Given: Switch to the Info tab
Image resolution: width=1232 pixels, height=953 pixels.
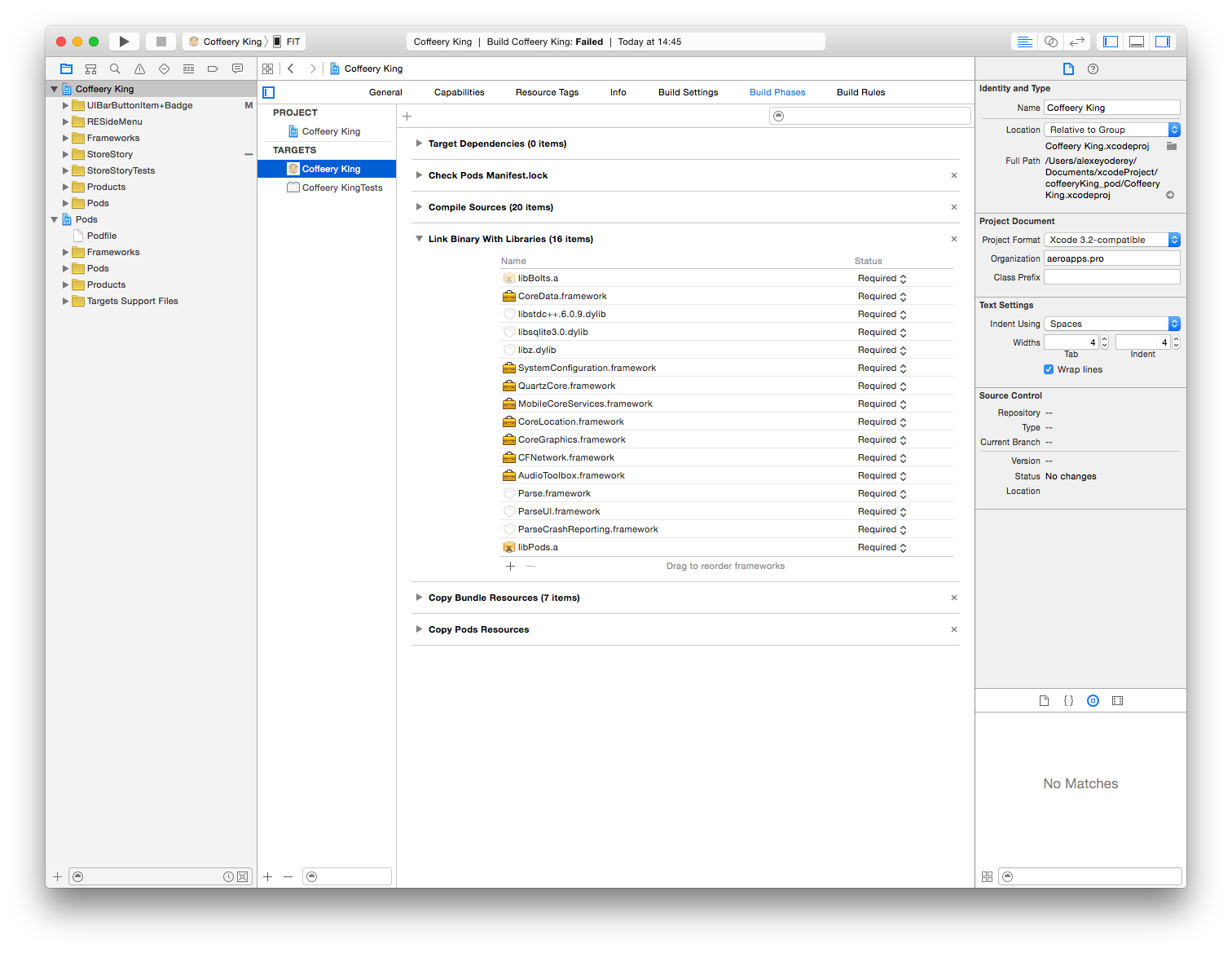Looking at the screenshot, I should tap(618, 93).
